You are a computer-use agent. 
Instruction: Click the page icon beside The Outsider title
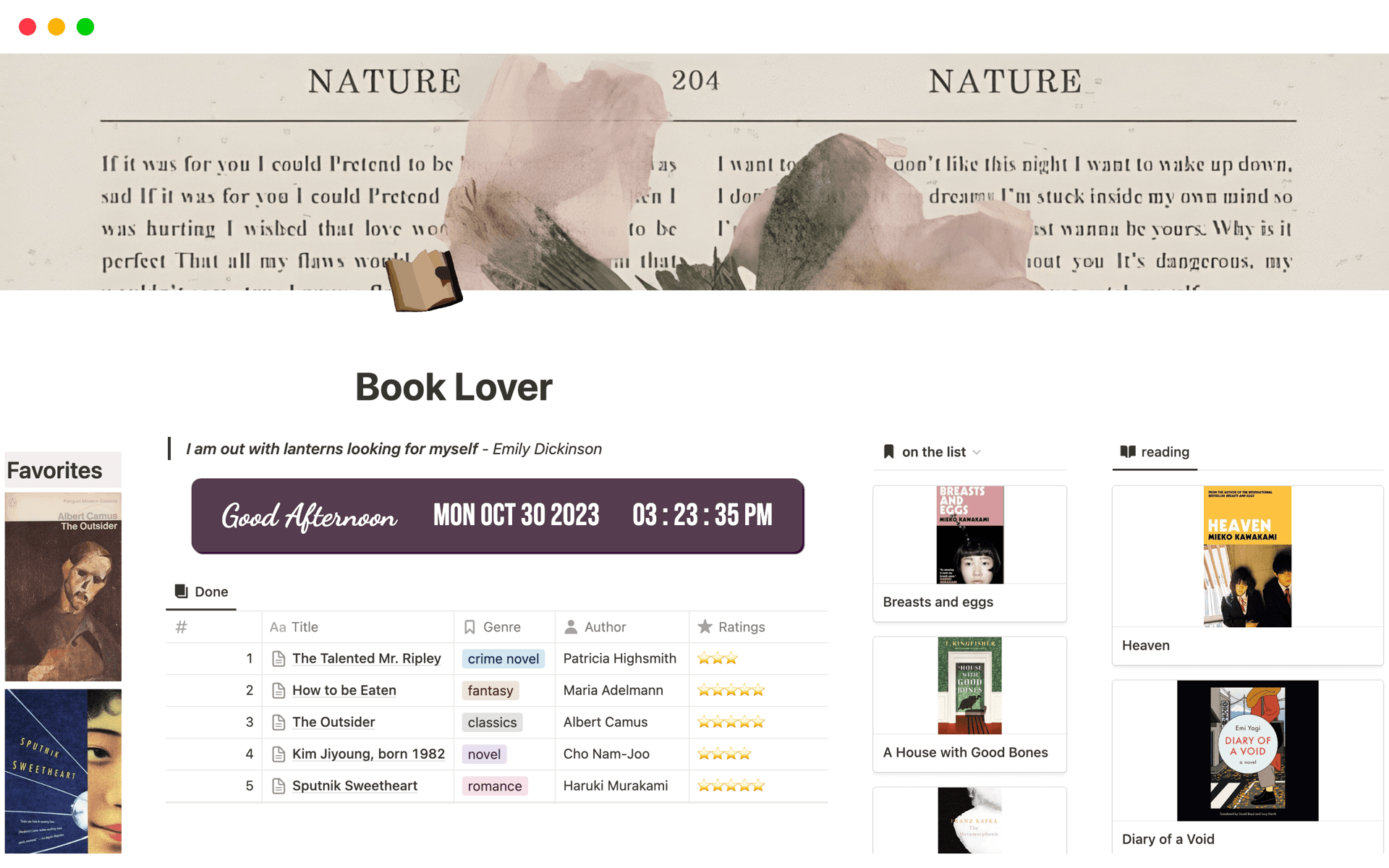279,723
